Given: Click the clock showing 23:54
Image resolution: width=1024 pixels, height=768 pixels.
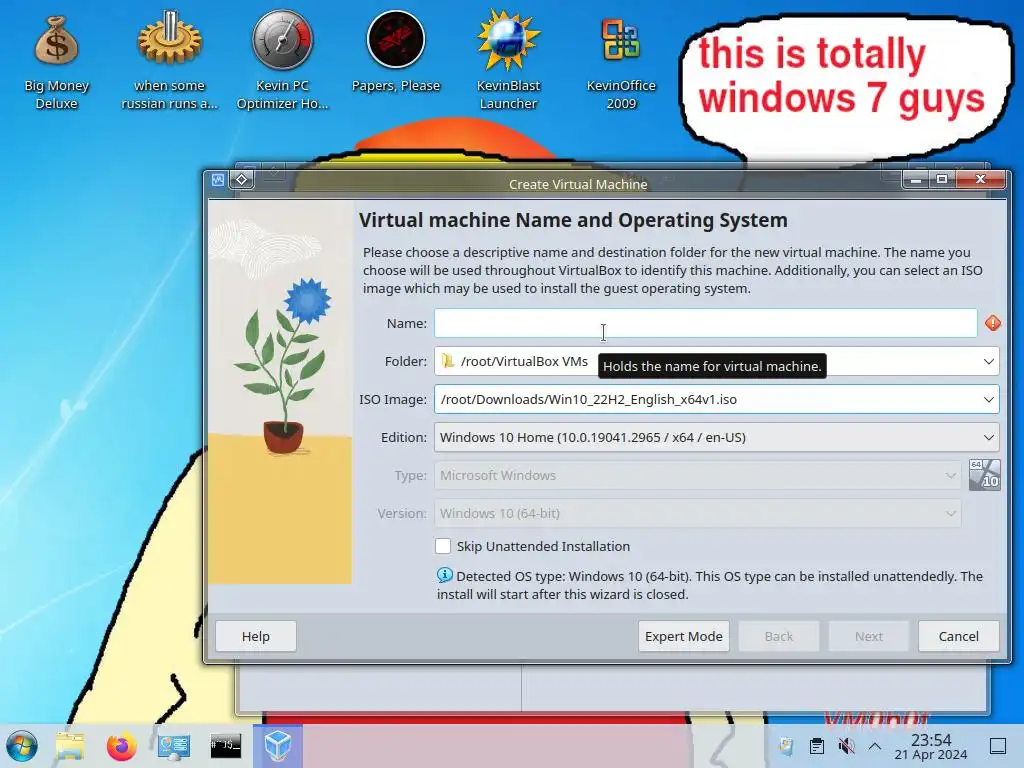Looking at the screenshot, I should point(931,746).
